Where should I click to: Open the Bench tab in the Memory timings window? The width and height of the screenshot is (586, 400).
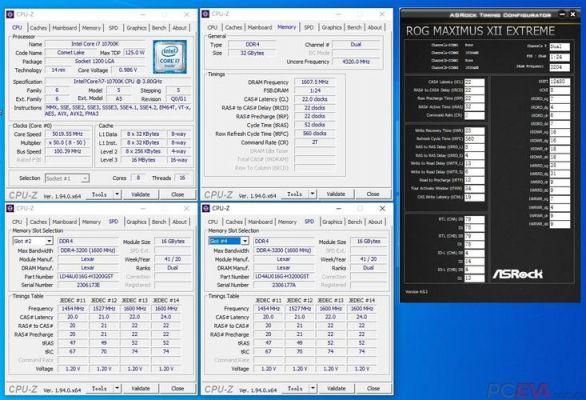tap(354, 27)
